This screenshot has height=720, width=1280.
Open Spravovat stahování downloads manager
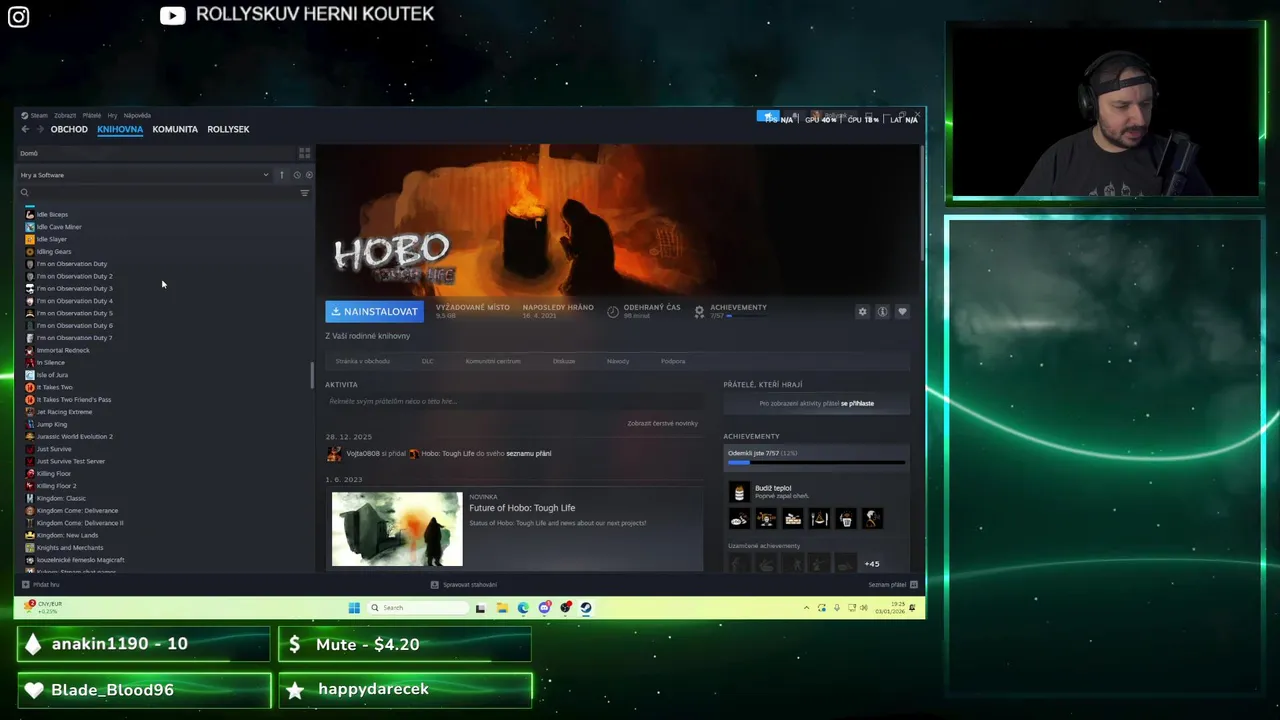click(464, 584)
